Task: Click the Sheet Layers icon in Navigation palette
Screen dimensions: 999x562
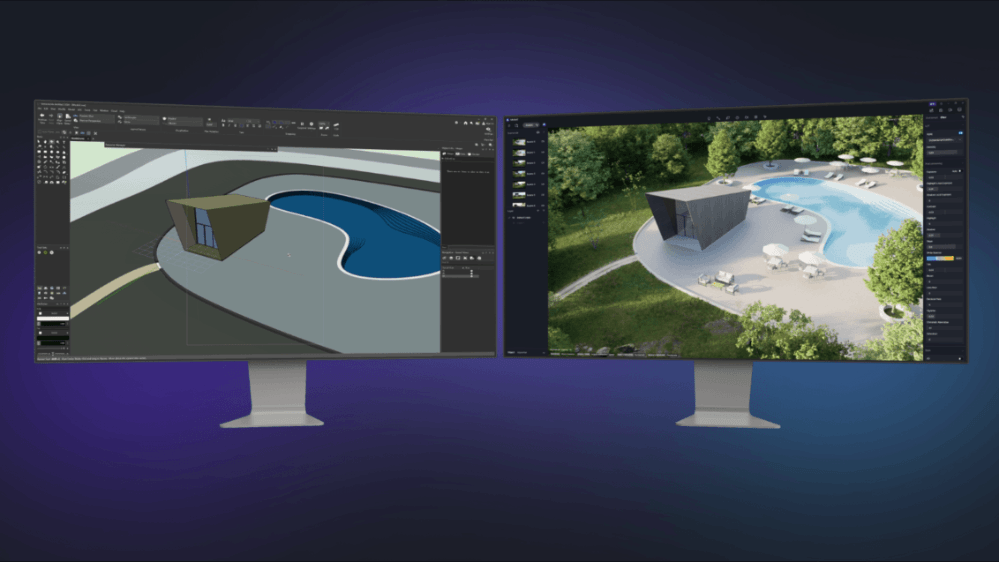Action: [458, 258]
